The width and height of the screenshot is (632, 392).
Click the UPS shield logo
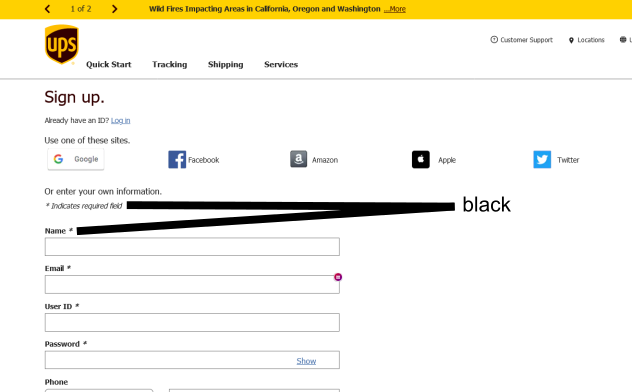point(61,44)
